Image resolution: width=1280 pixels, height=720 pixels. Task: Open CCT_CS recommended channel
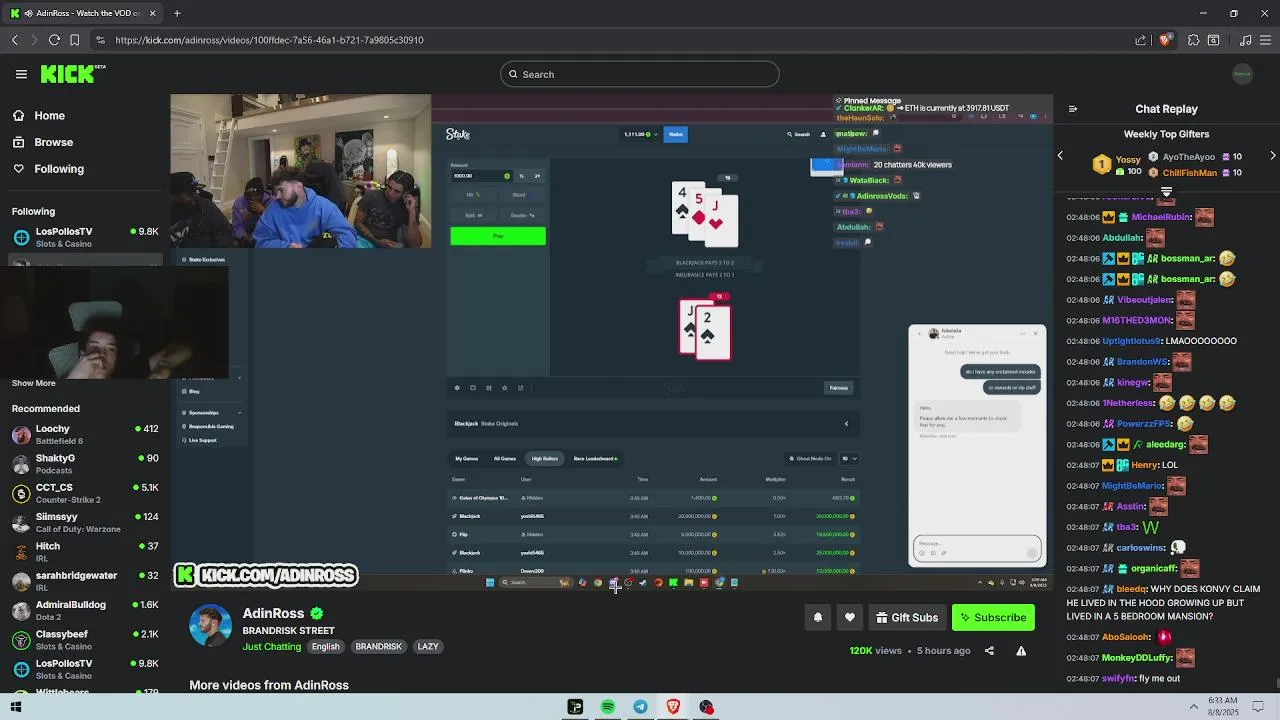click(x=85, y=493)
